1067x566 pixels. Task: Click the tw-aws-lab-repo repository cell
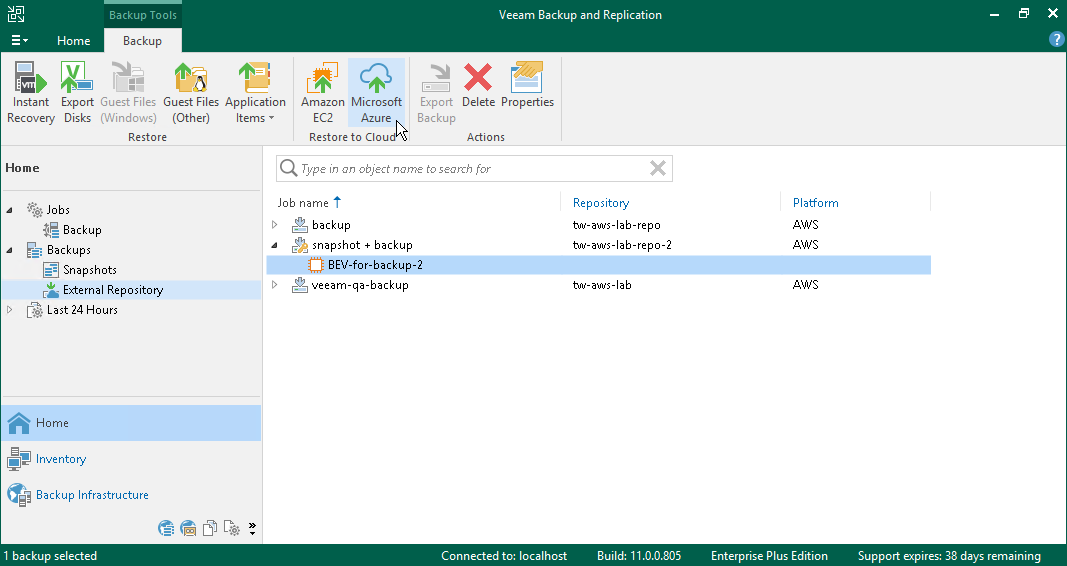tap(617, 224)
